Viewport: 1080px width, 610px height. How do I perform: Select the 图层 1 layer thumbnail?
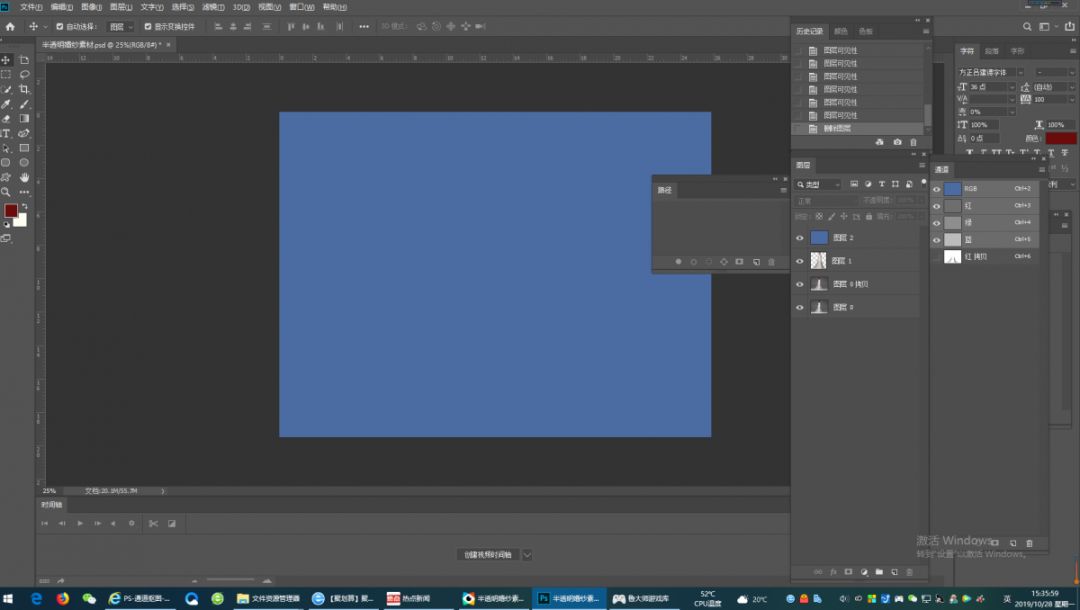click(x=819, y=261)
